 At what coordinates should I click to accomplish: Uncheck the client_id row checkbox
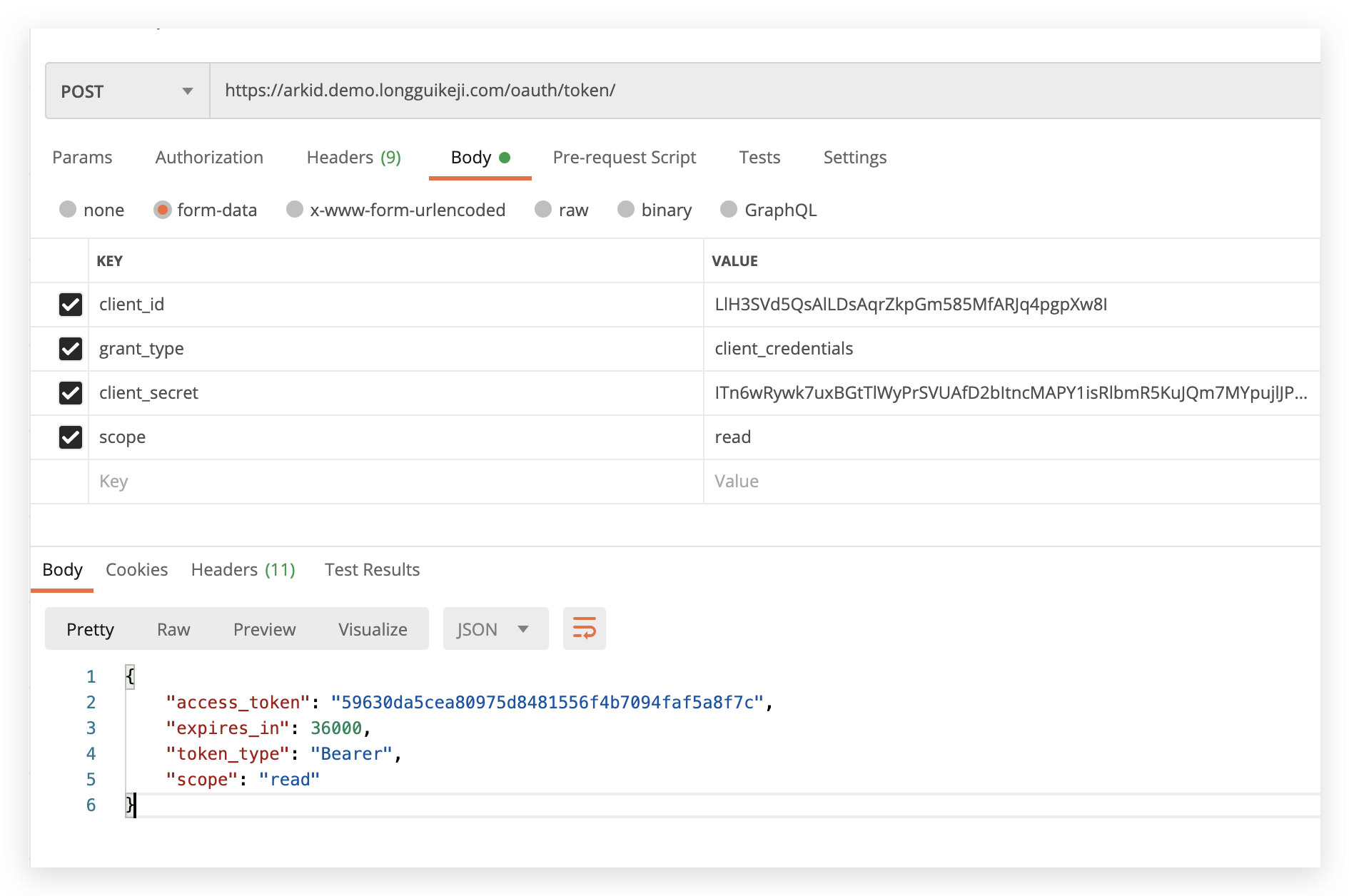71,305
